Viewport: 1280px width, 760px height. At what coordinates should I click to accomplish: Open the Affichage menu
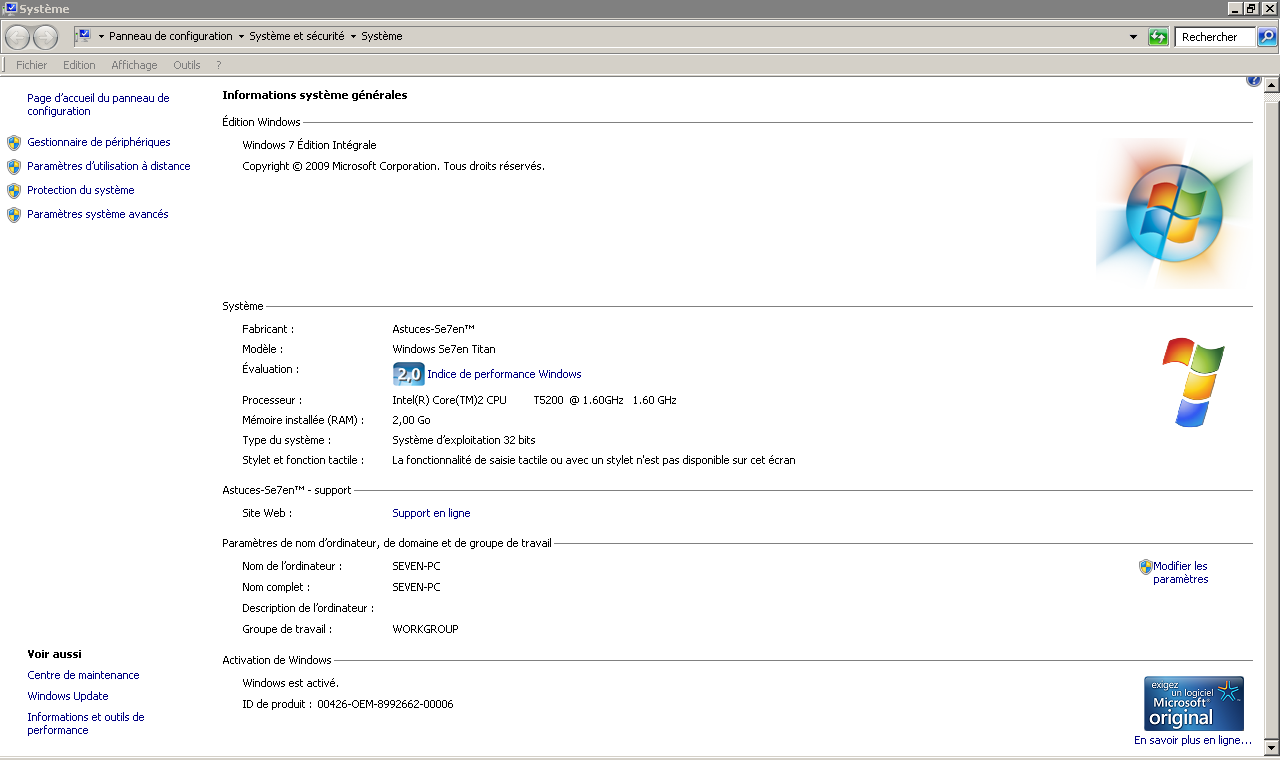134,65
